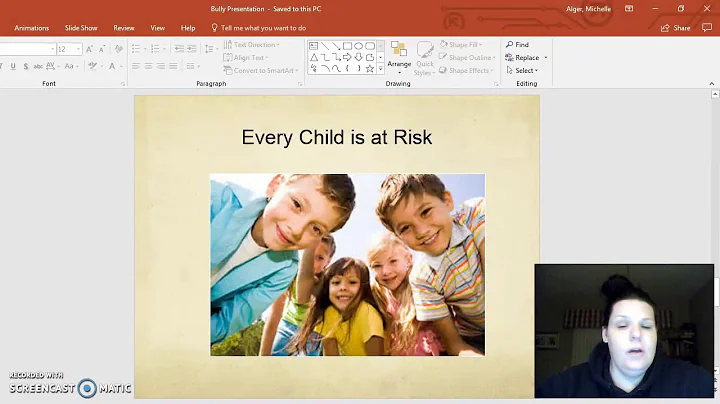The height and width of the screenshot is (404, 720).
Task: Select the Triangle shape
Action: [x=314, y=57]
